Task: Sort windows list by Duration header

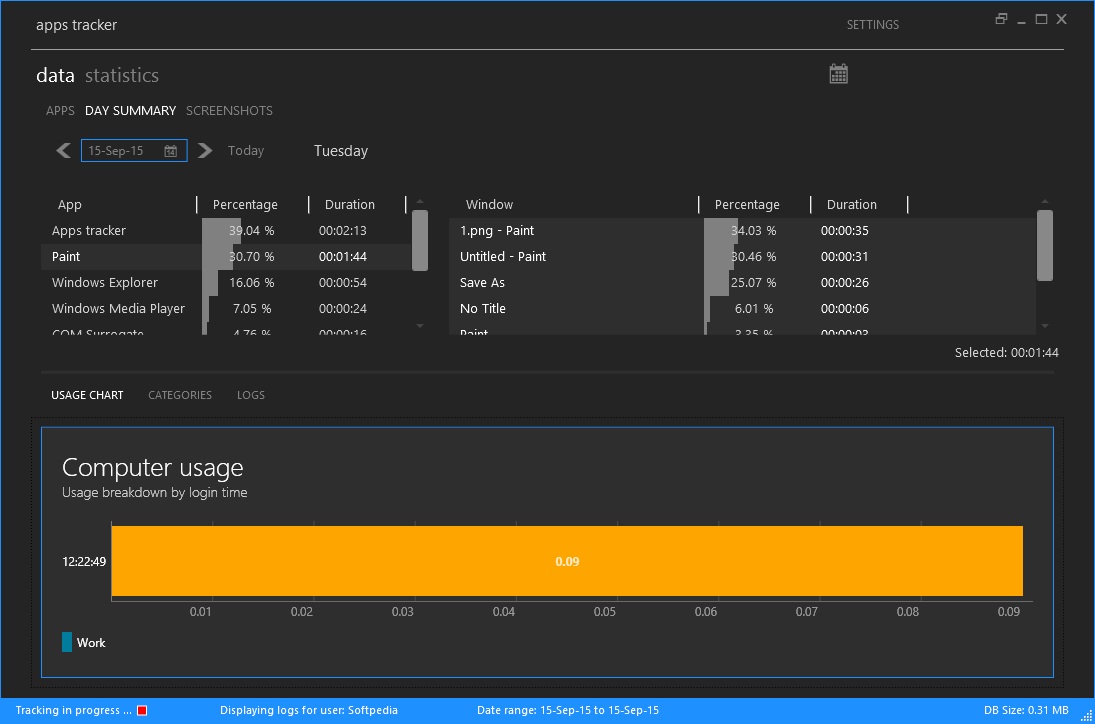Action: tap(852, 205)
